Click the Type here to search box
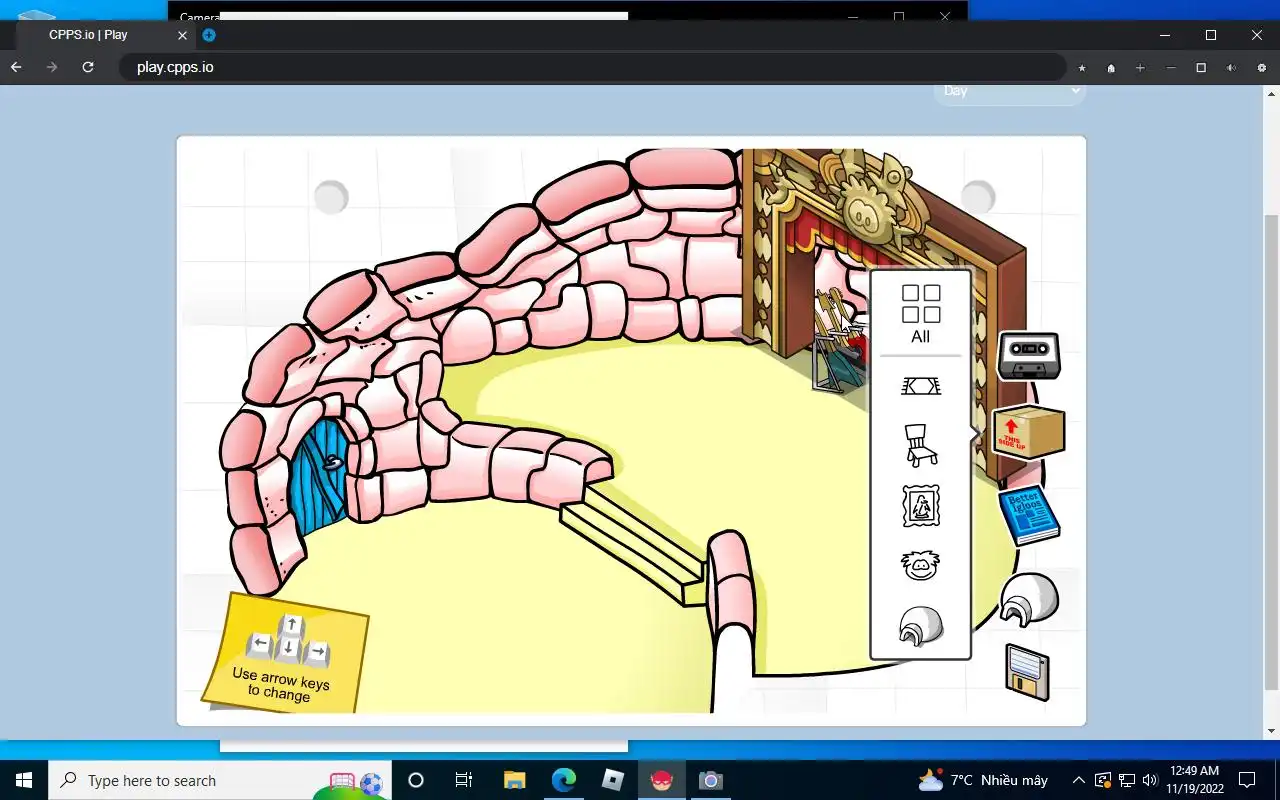1280x800 pixels. coord(220,780)
